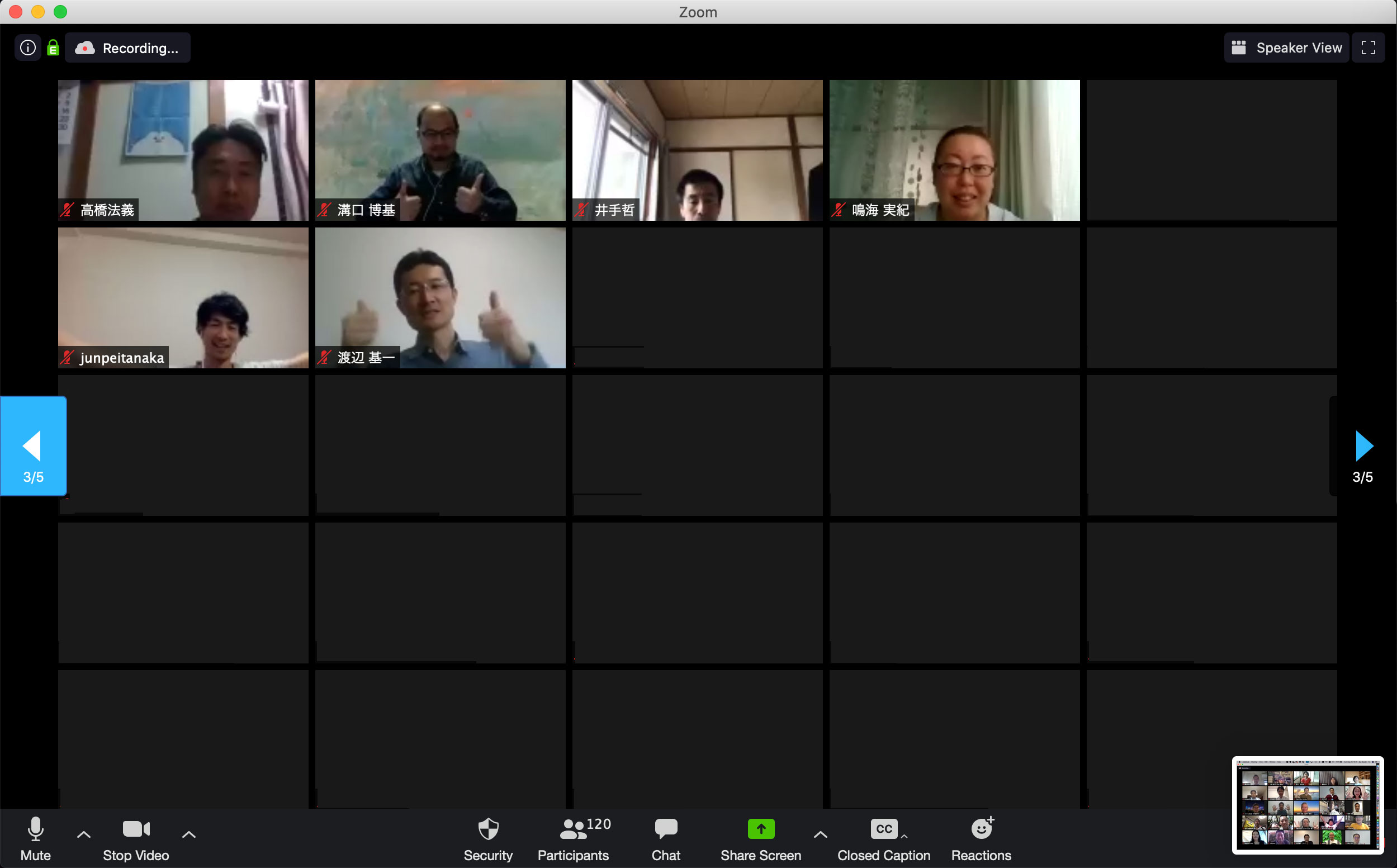The width and height of the screenshot is (1397, 868).
Task: Click the muted mic icon beside 溝口 博基
Action: (x=325, y=210)
